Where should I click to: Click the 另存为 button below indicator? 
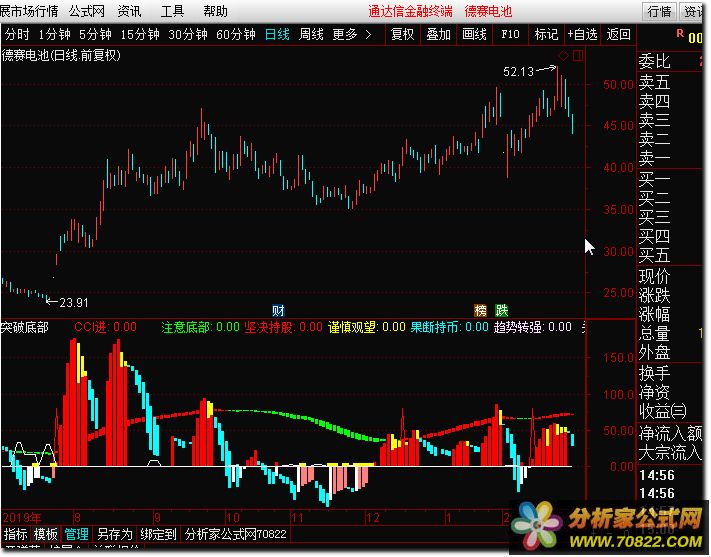[x=115, y=535]
